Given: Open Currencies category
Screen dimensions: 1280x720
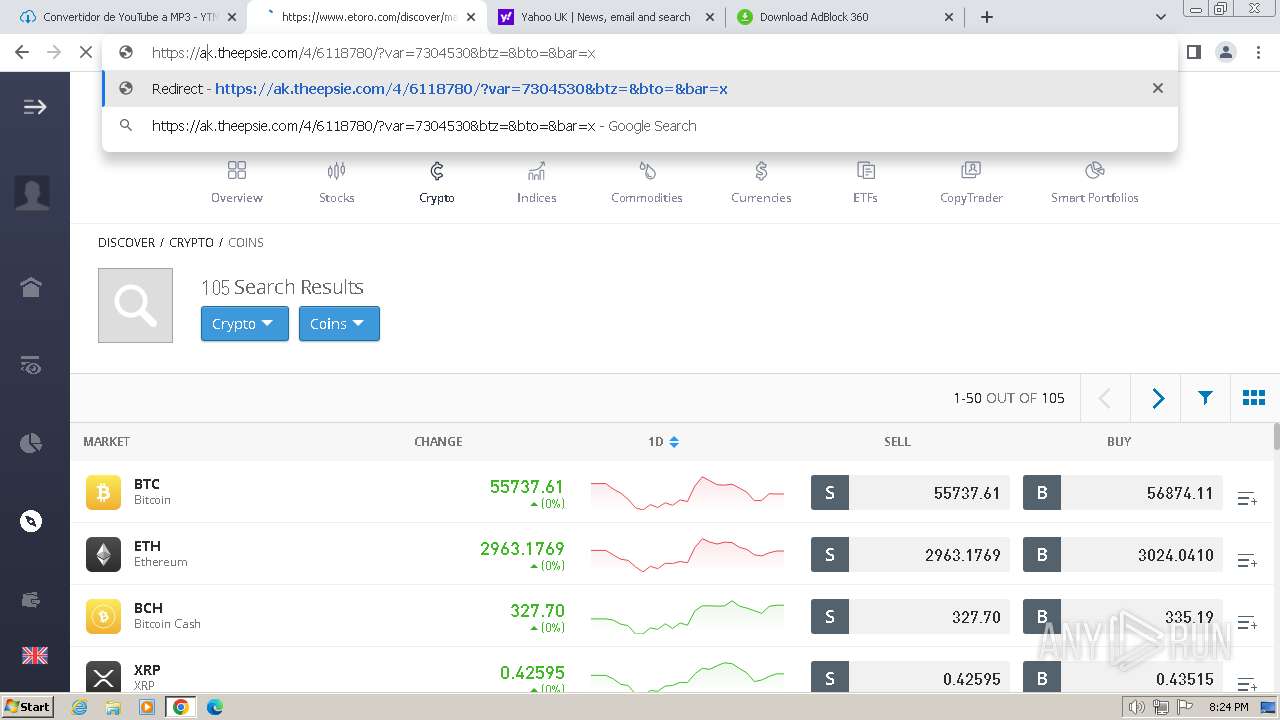Looking at the screenshot, I should [x=761, y=182].
